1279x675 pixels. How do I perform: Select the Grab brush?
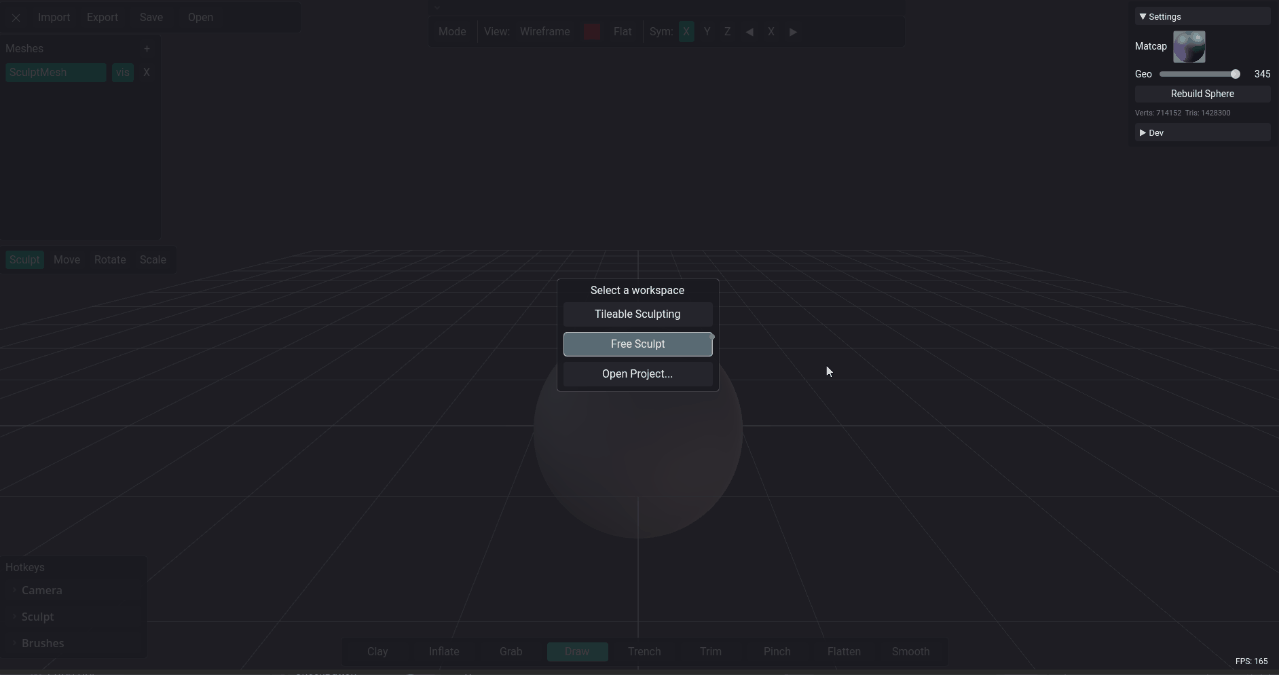511,652
